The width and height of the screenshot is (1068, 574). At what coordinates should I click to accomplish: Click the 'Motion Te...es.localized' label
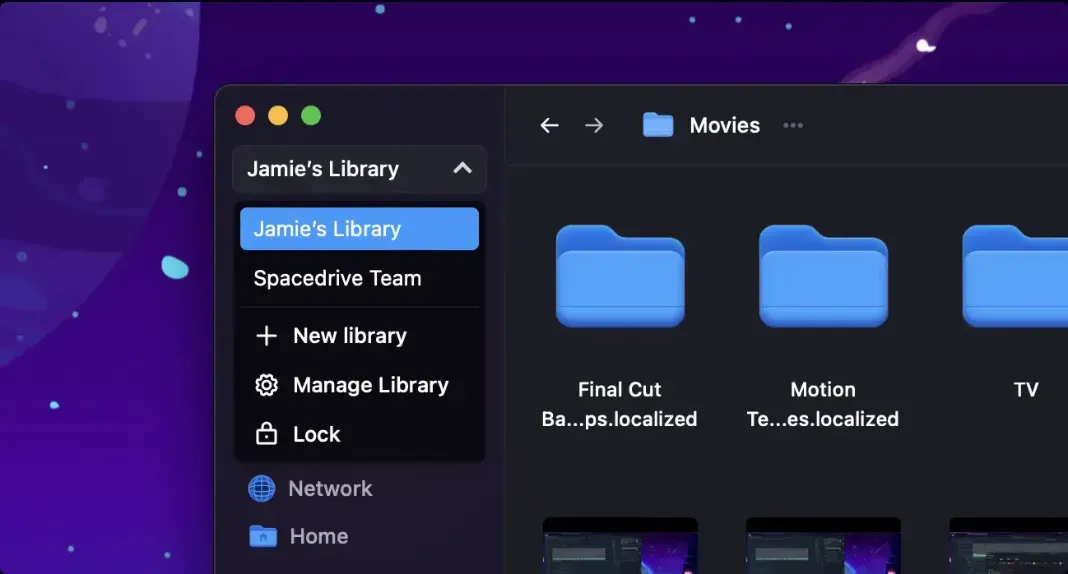pyautogui.click(x=823, y=404)
